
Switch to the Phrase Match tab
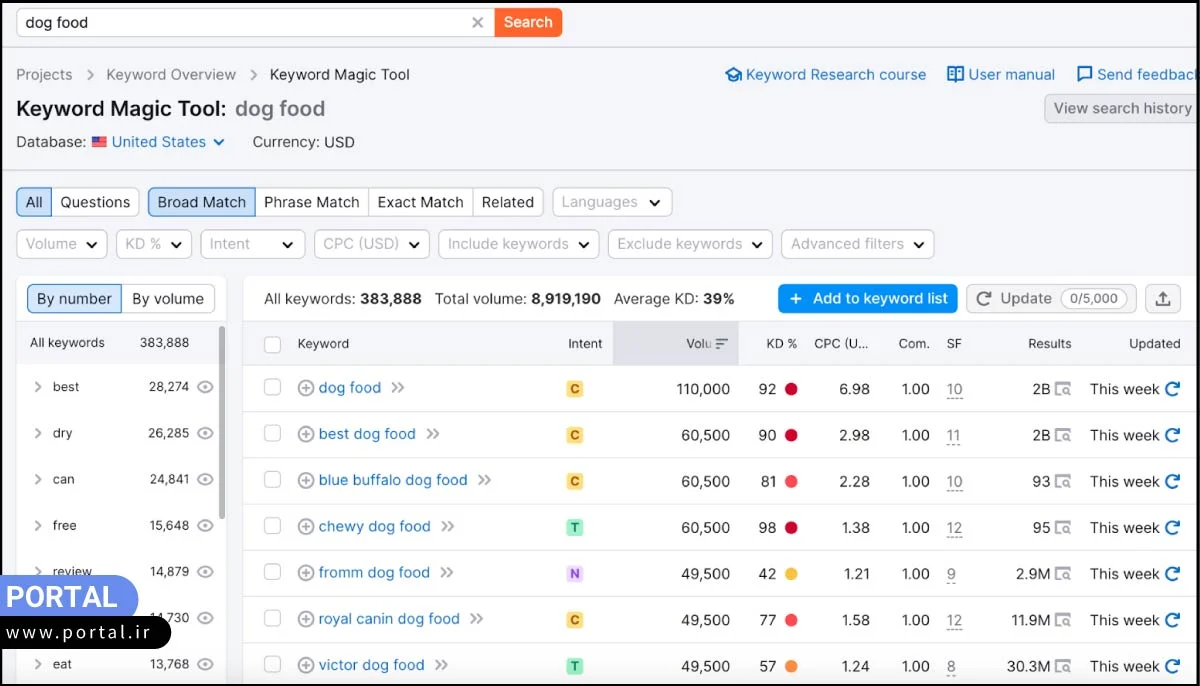(x=311, y=201)
